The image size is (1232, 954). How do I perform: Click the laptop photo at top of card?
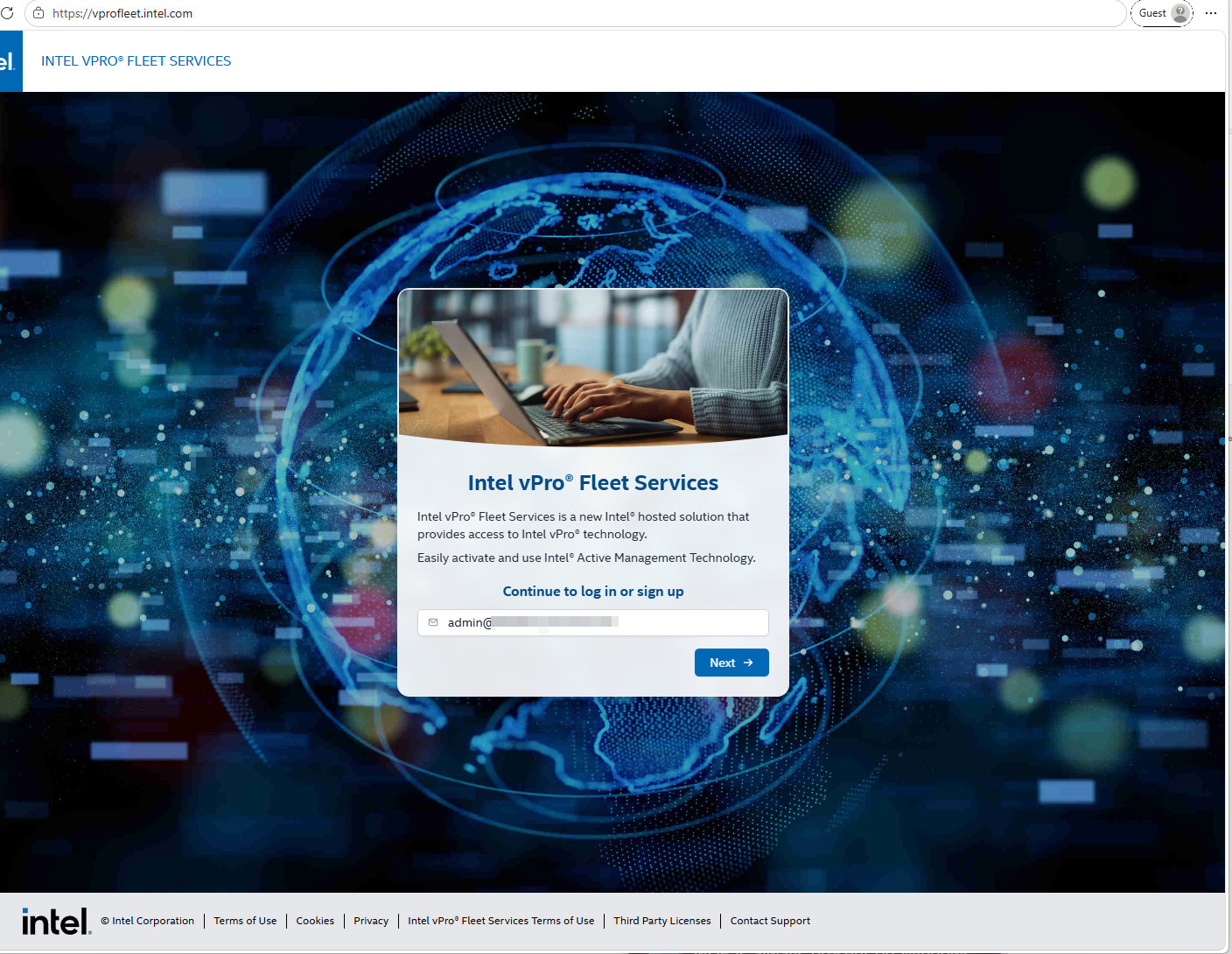pyautogui.click(x=593, y=368)
